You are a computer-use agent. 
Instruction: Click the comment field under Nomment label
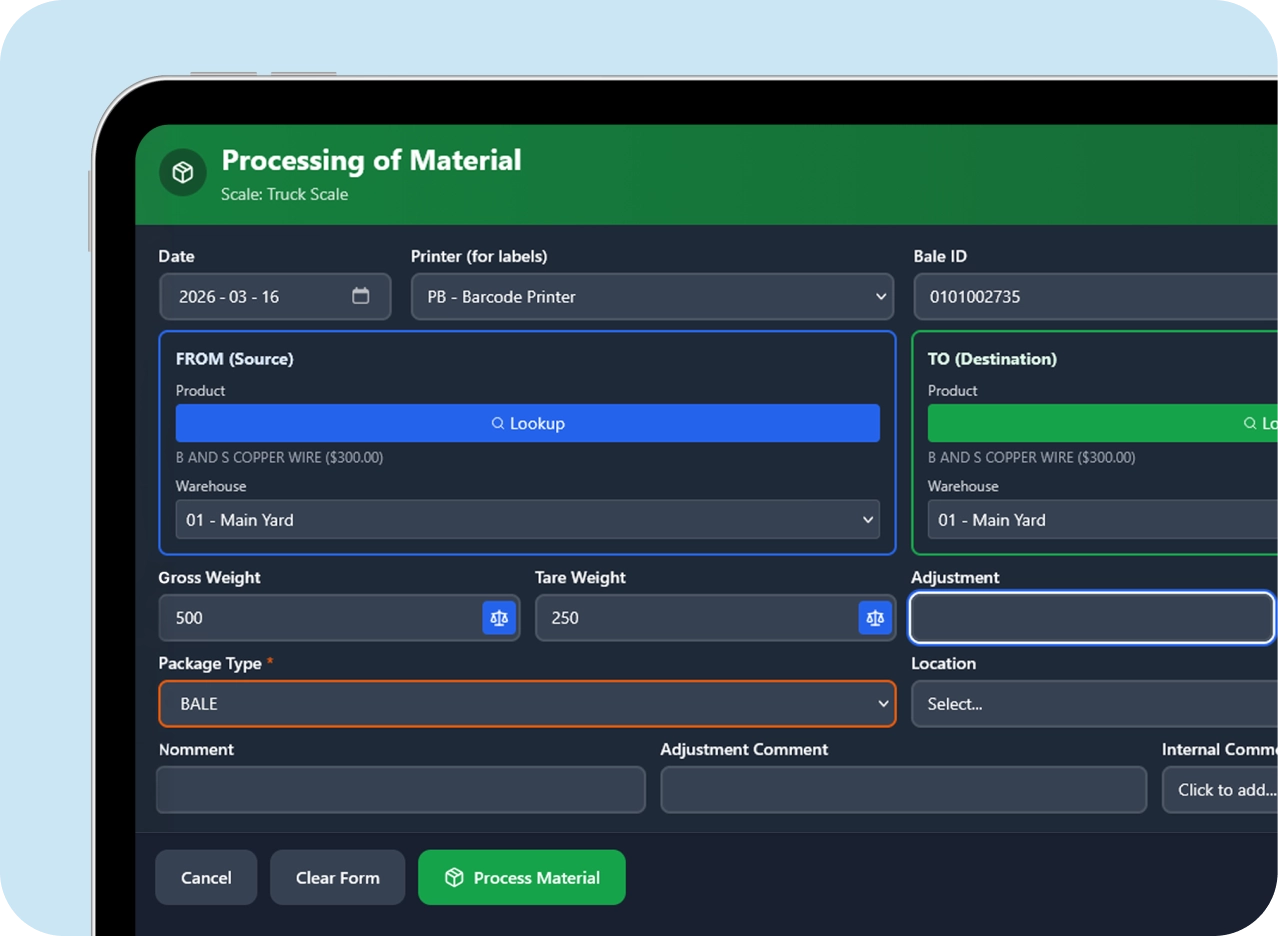point(401,790)
